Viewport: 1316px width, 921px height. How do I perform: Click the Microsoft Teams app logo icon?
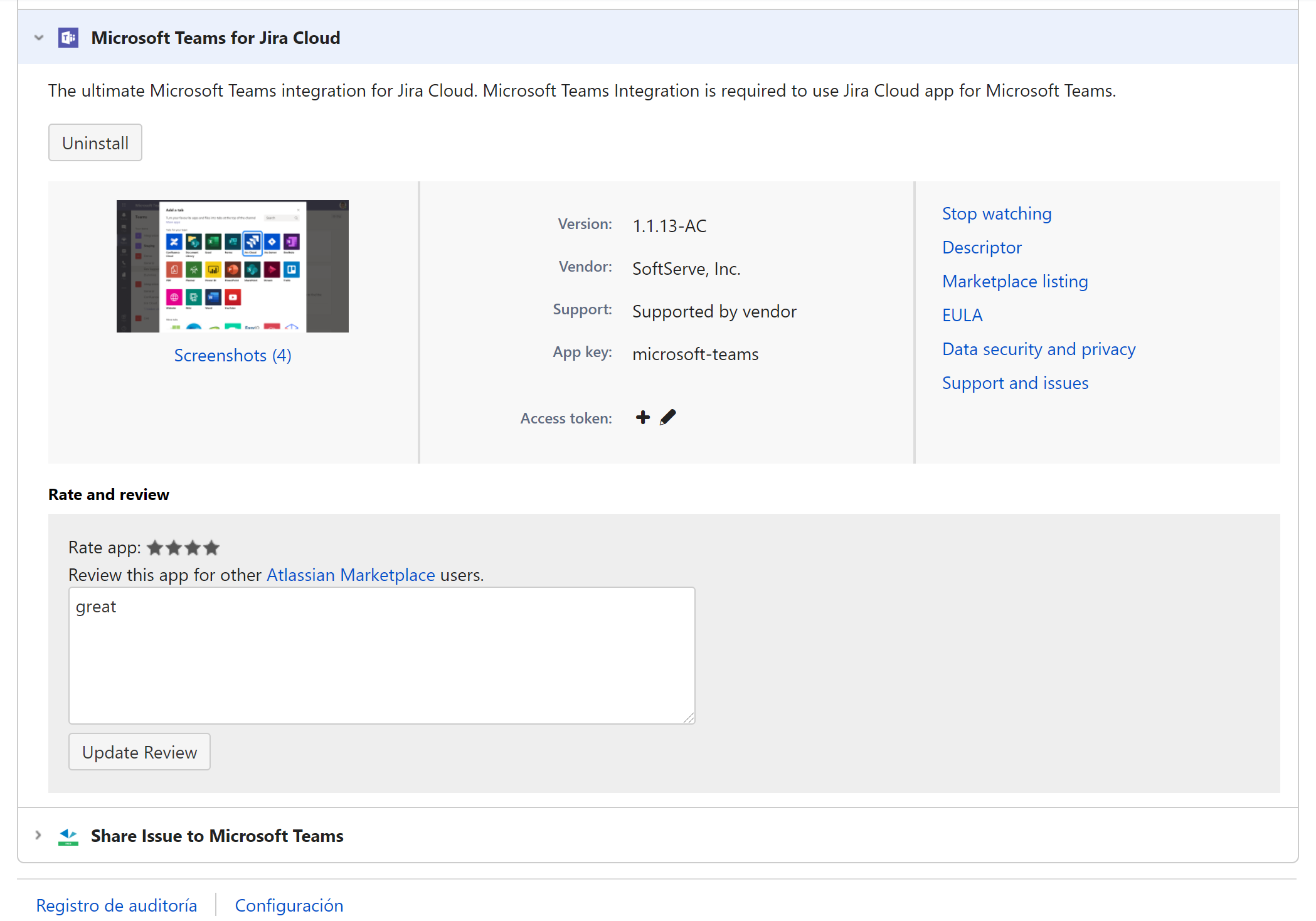coord(68,38)
